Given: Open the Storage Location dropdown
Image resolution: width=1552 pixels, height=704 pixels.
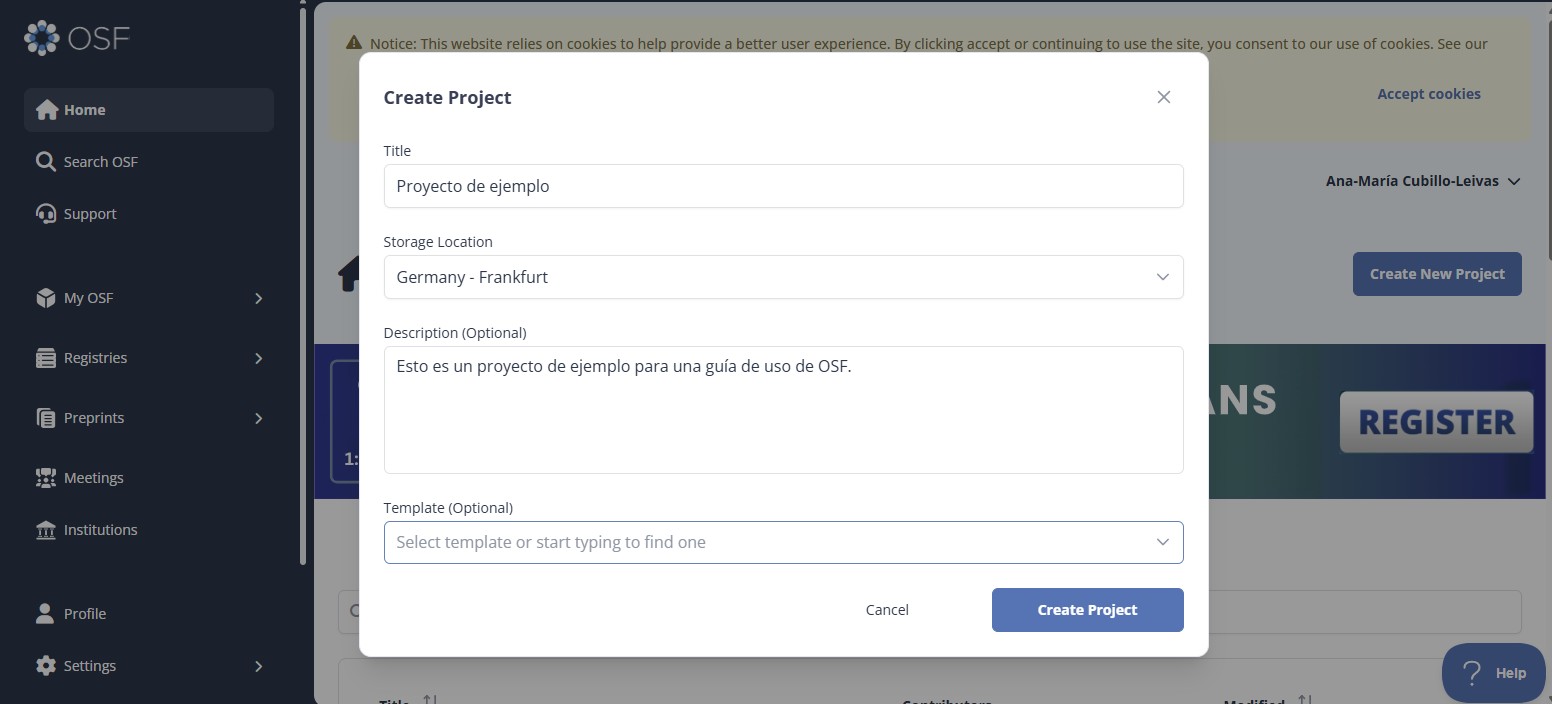Looking at the screenshot, I should (783, 277).
